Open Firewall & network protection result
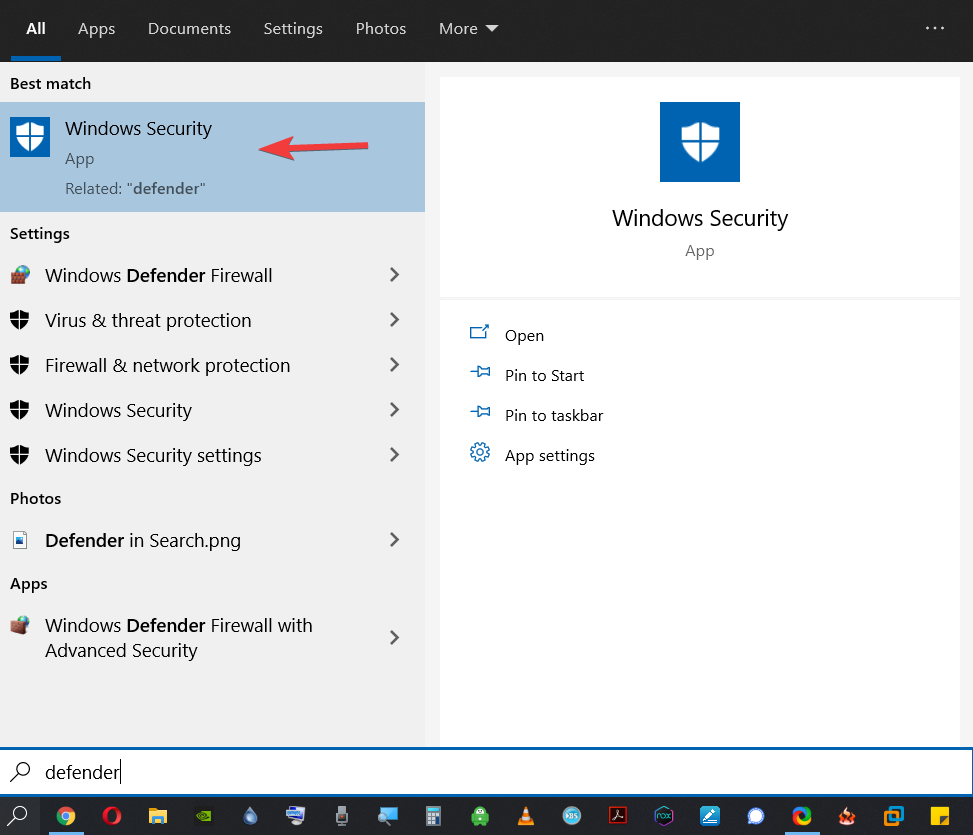The image size is (973, 835). tap(212, 365)
